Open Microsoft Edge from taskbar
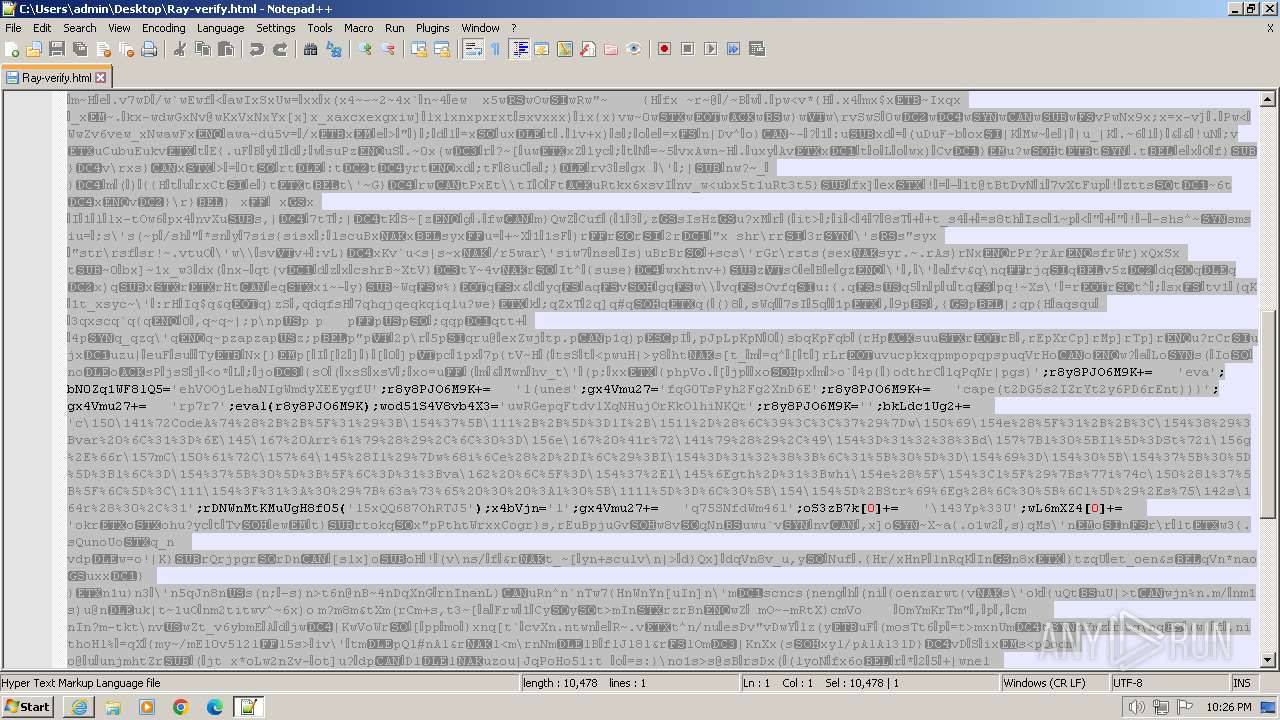Image resolution: width=1280 pixels, height=720 pixels. pos(214,707)
